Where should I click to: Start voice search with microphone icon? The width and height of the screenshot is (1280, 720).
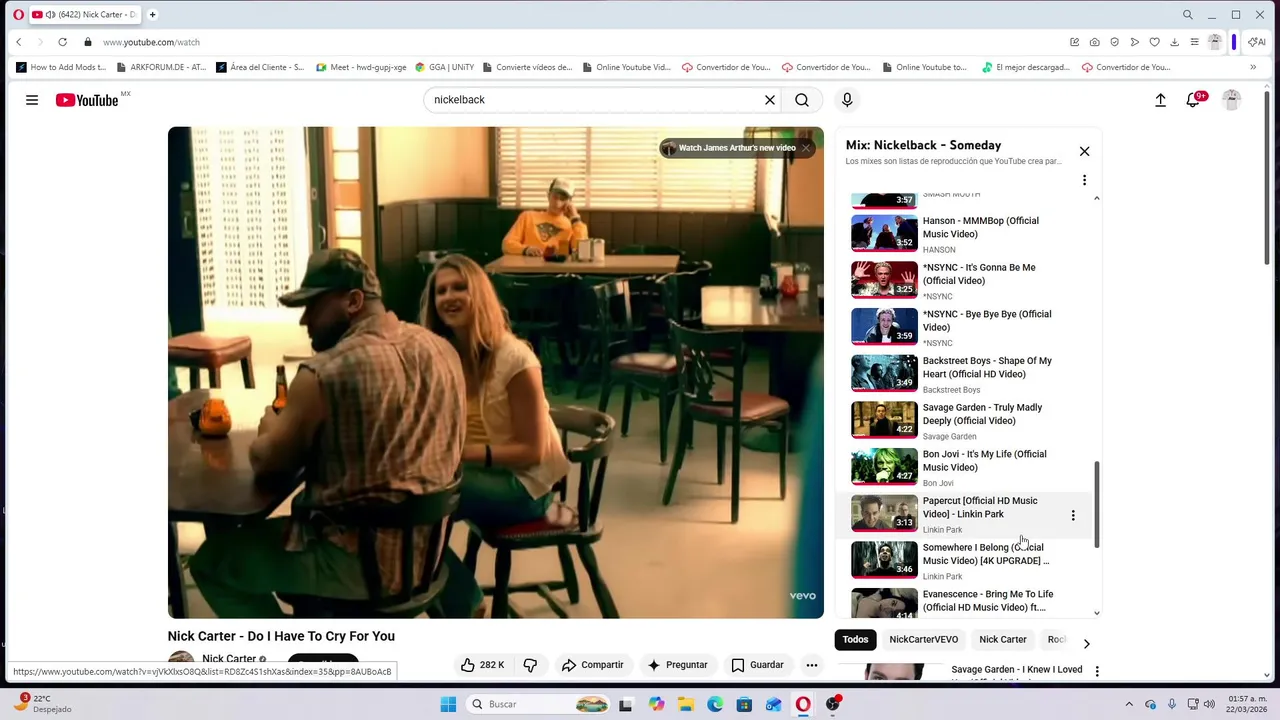coord(847,100)
